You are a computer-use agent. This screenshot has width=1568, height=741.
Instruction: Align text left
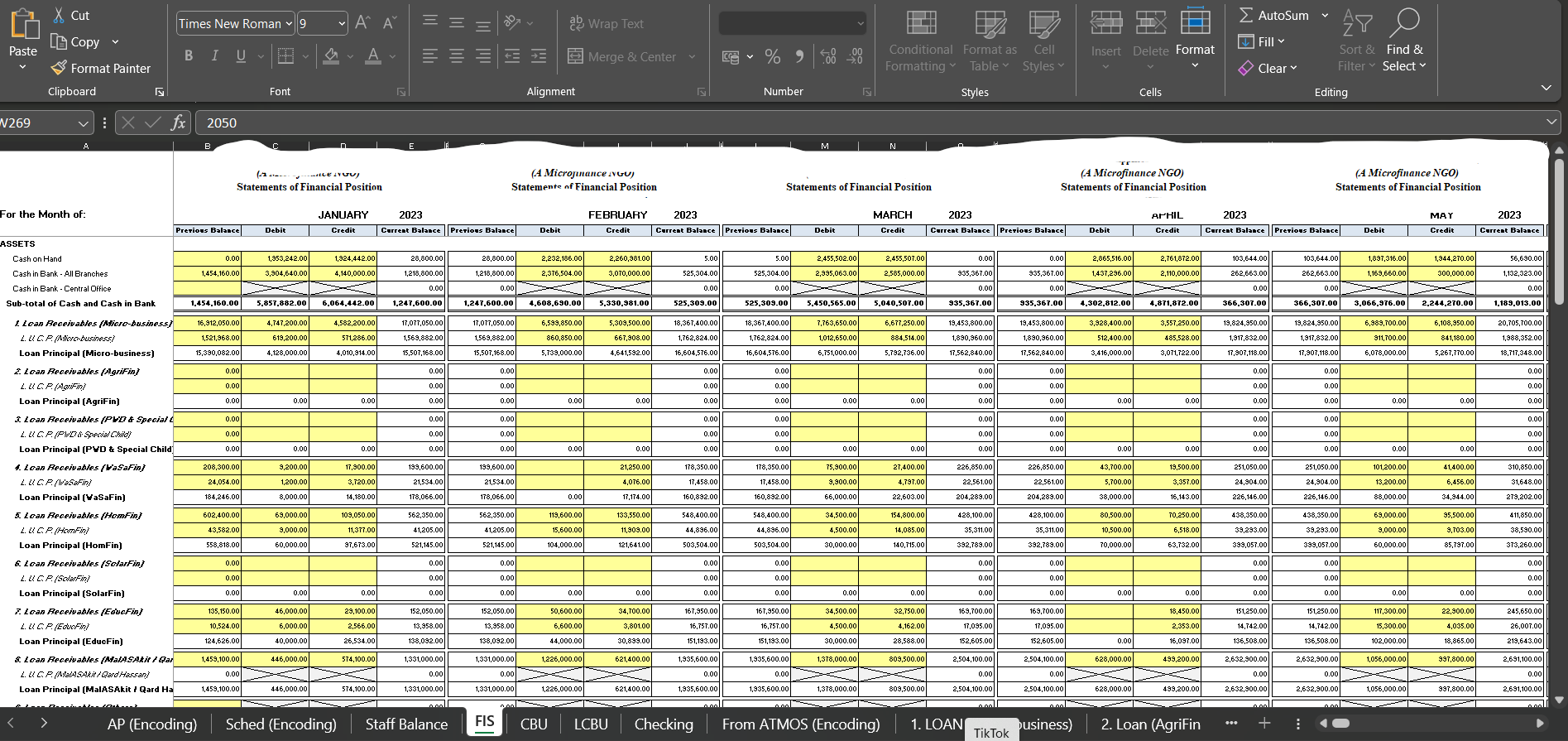pyautogui.click(x=430, y=56)
